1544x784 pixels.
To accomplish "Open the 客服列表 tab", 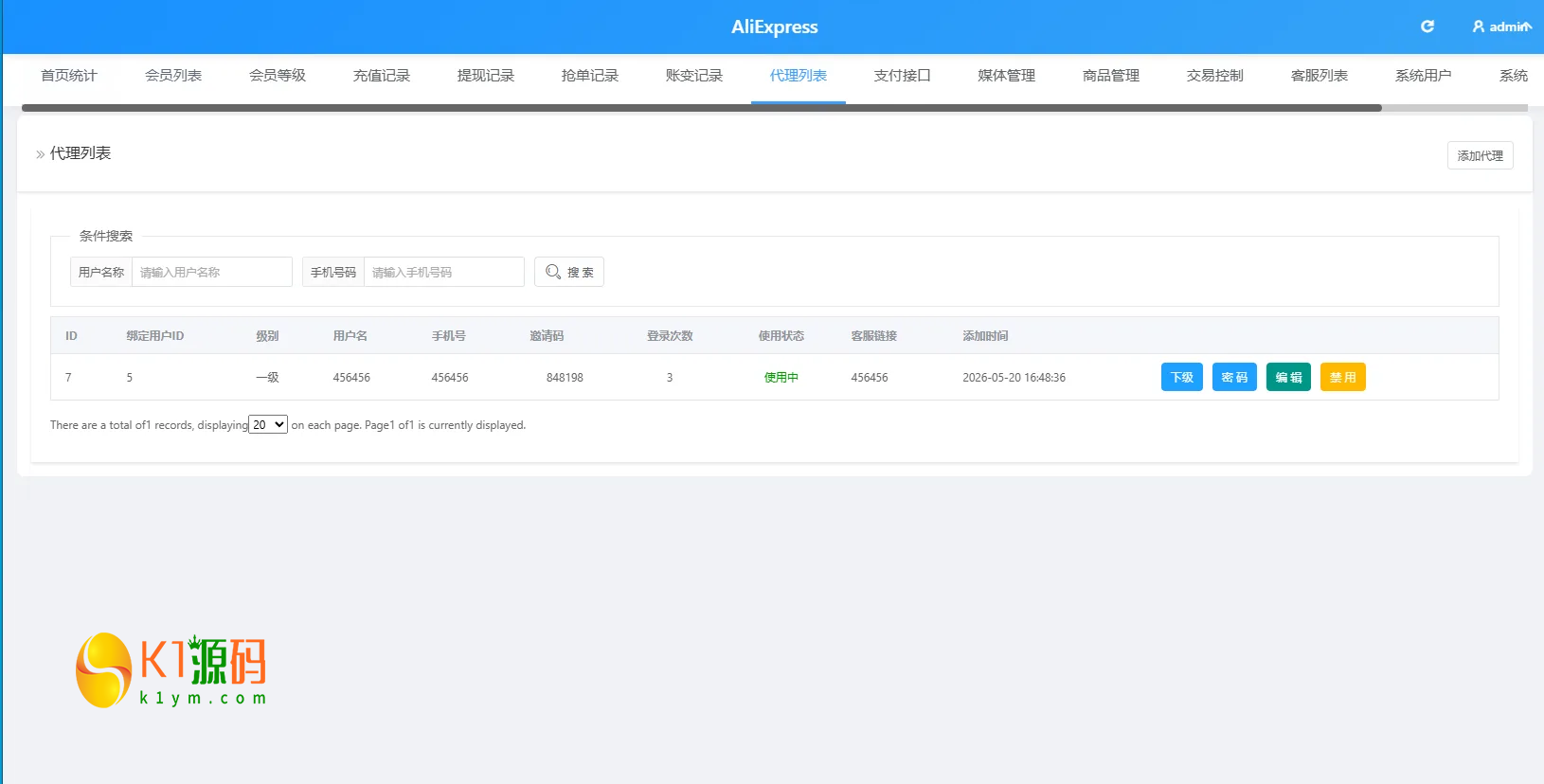I will pyautogui.click(x=1320, y=76).
